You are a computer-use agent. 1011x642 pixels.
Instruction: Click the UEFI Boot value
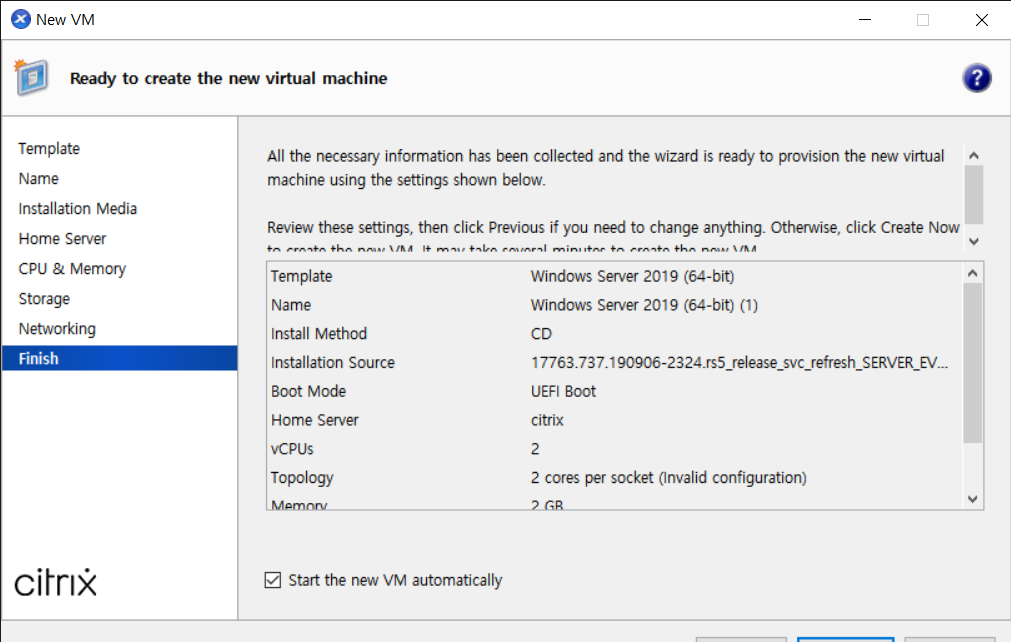564,391
